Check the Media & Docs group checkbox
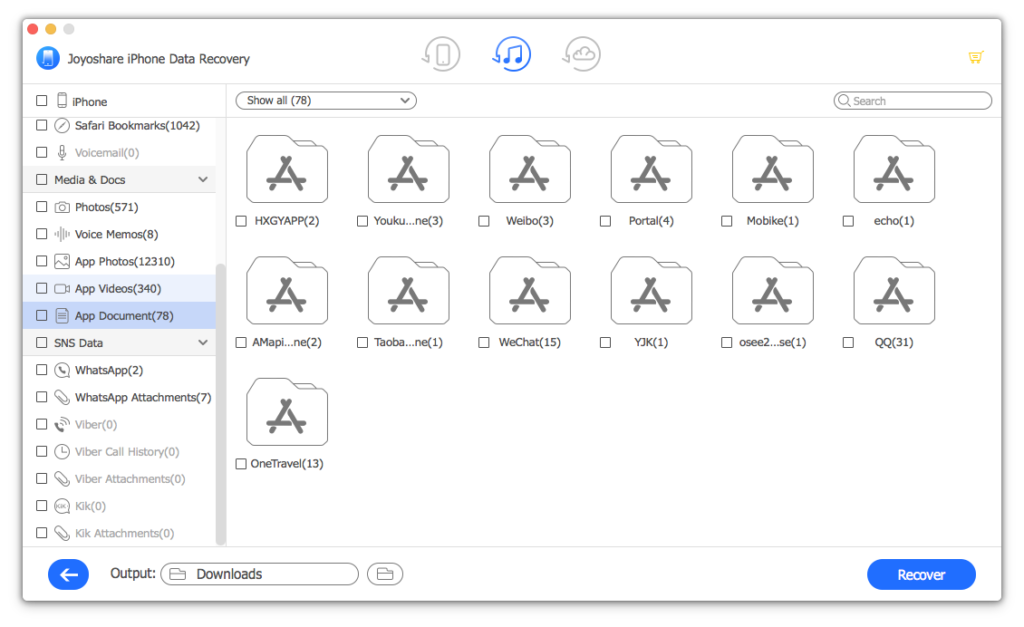Viewport: 1024px width, 627px height. (x=42, y=180)
